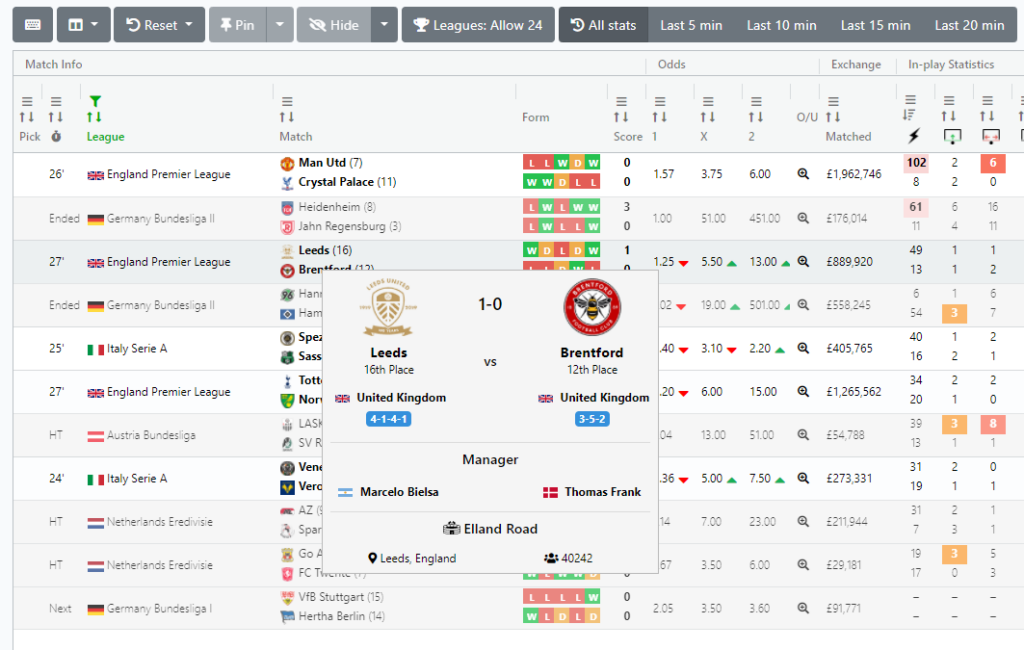Toggle the Pin button in the toolbar
This screenshot has height=650, width=1024.
click(x=237, y=24)
